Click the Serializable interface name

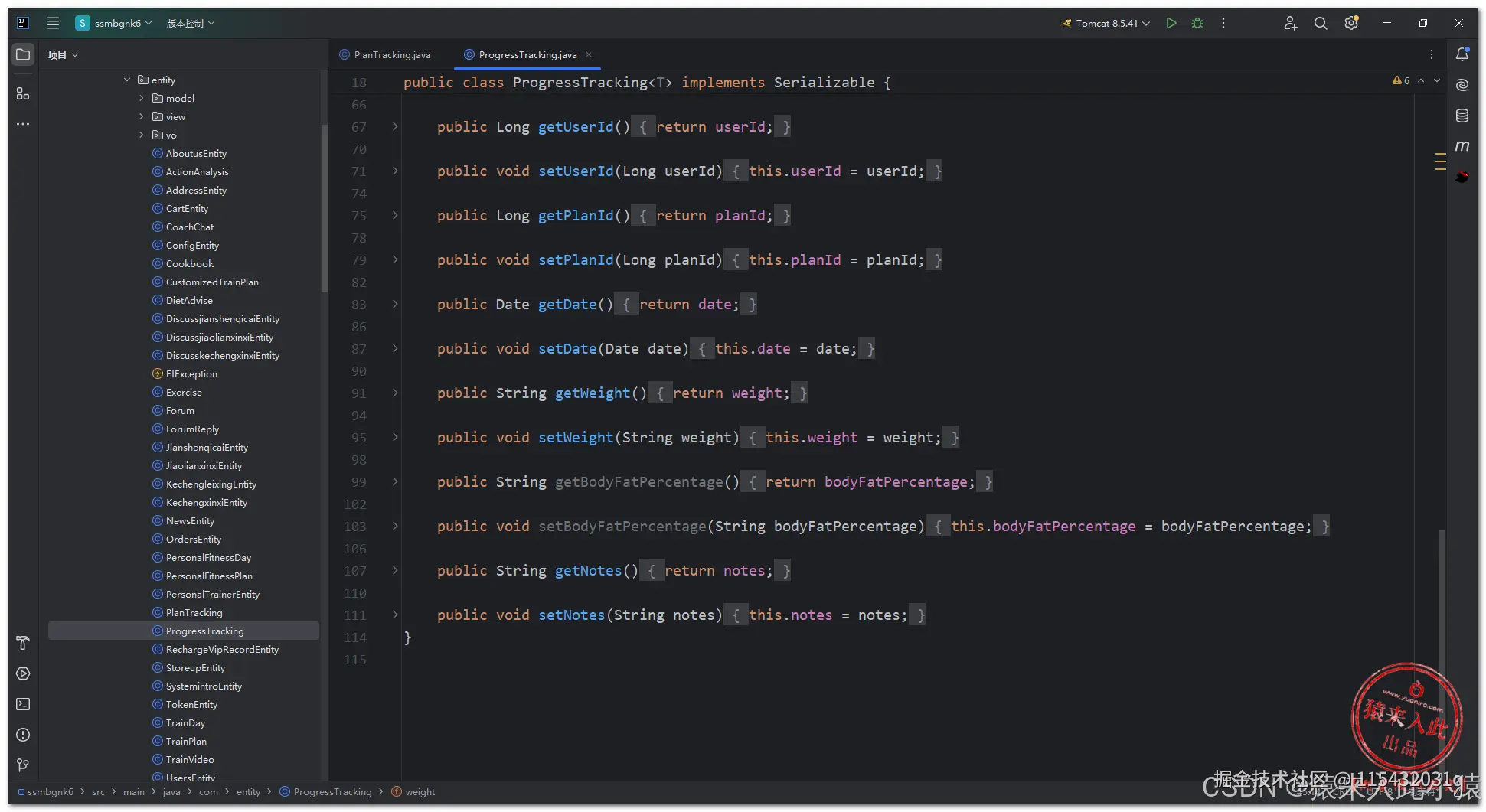[824, 82]
